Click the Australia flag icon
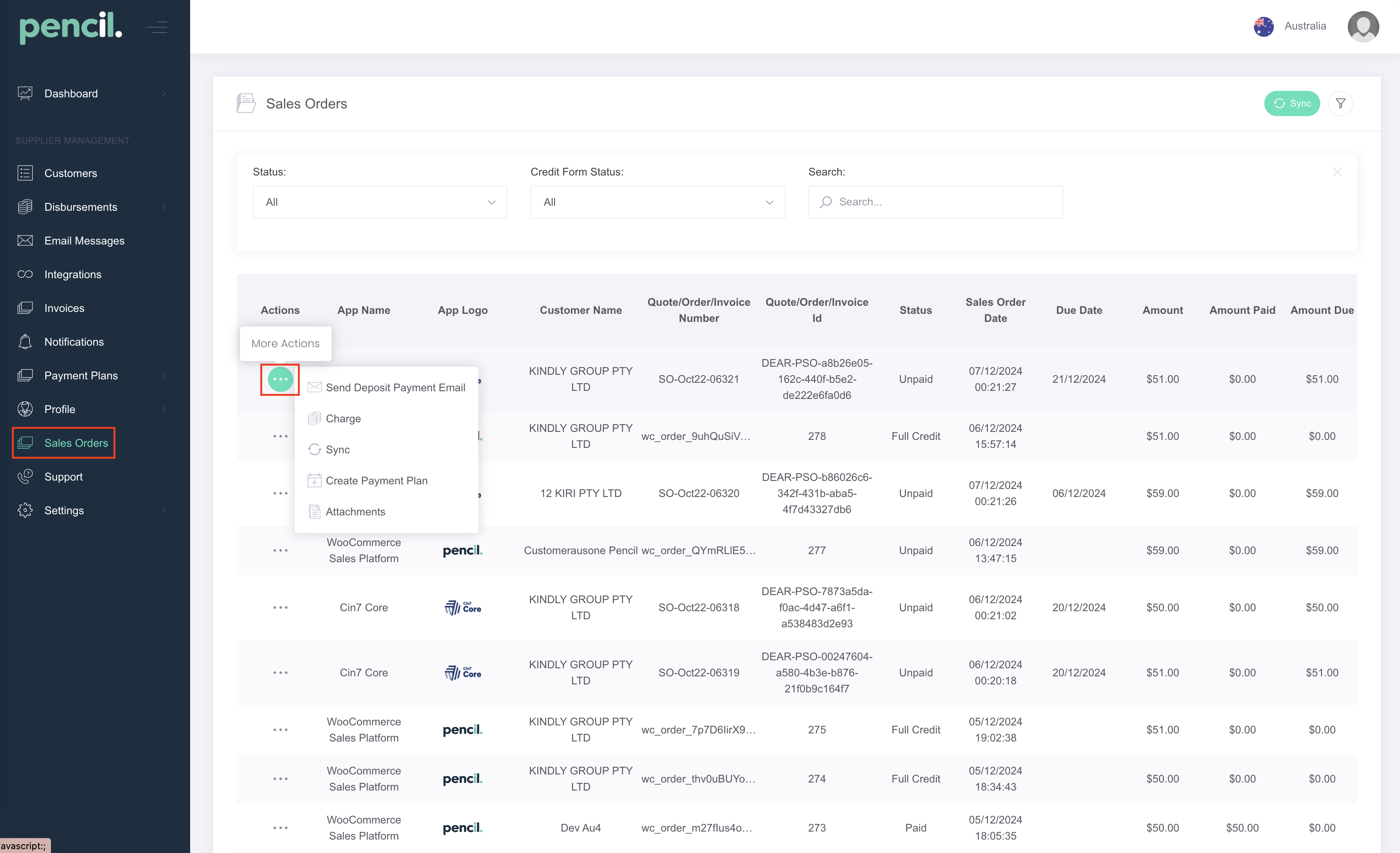The image size is (1400, 853). (x=1263, y=26)
